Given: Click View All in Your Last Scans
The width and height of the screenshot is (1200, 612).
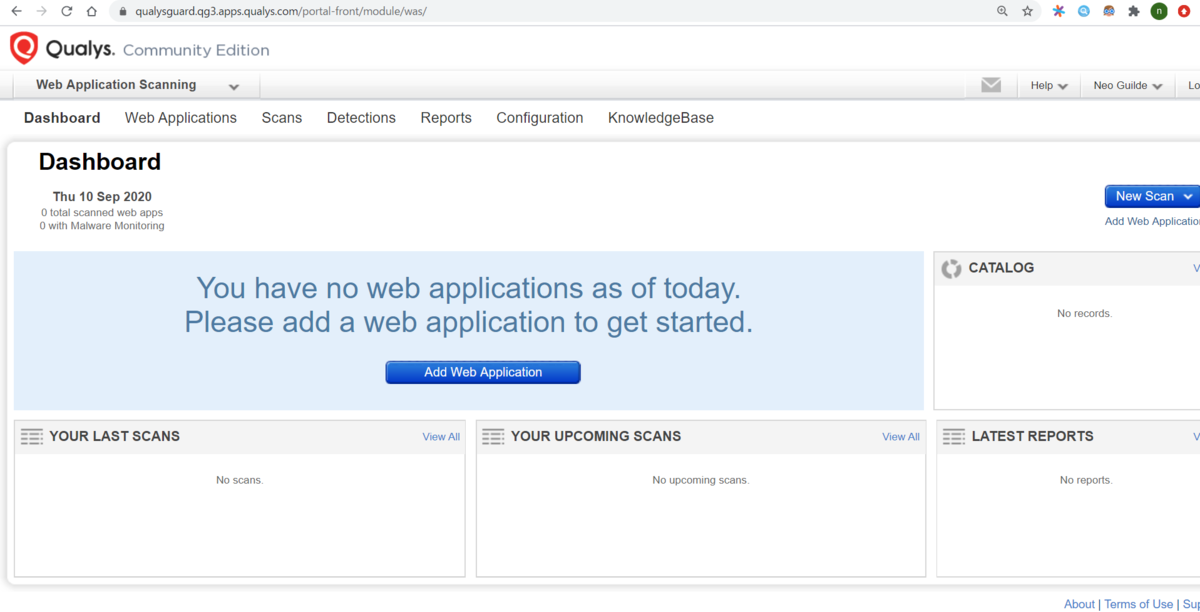Looking at the screenshot, I should tap(441, 437).
